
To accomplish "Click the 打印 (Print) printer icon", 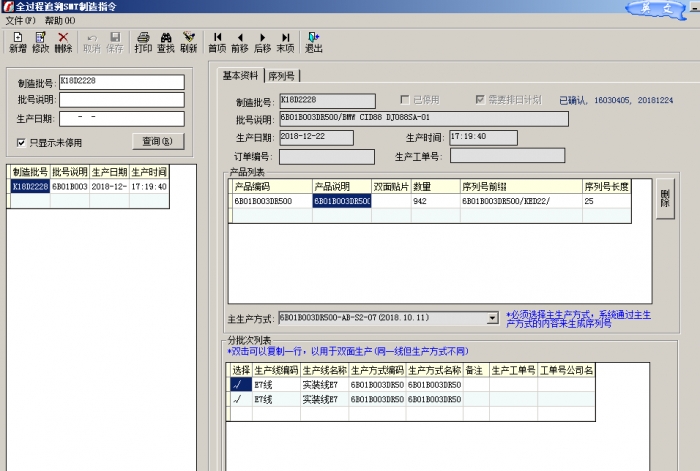I will [x=143, y=42].
